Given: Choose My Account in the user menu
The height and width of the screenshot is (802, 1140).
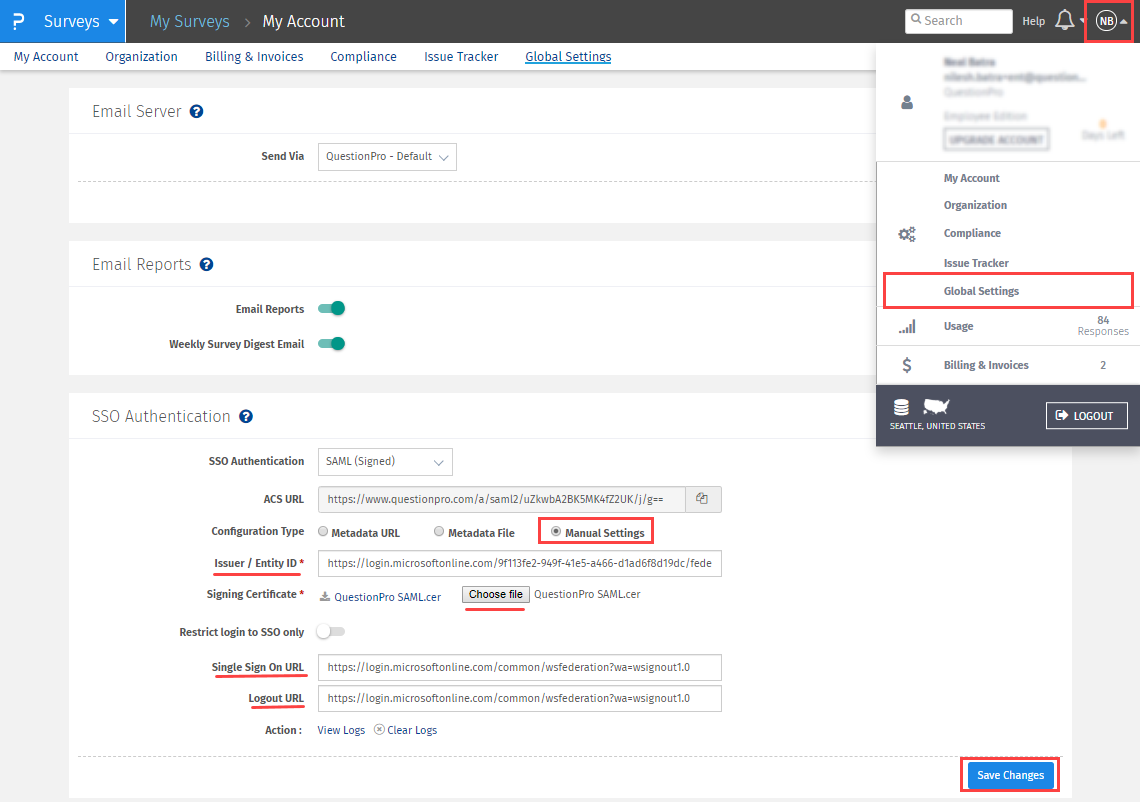Looking at the screenshot, I should coord(971,178).
